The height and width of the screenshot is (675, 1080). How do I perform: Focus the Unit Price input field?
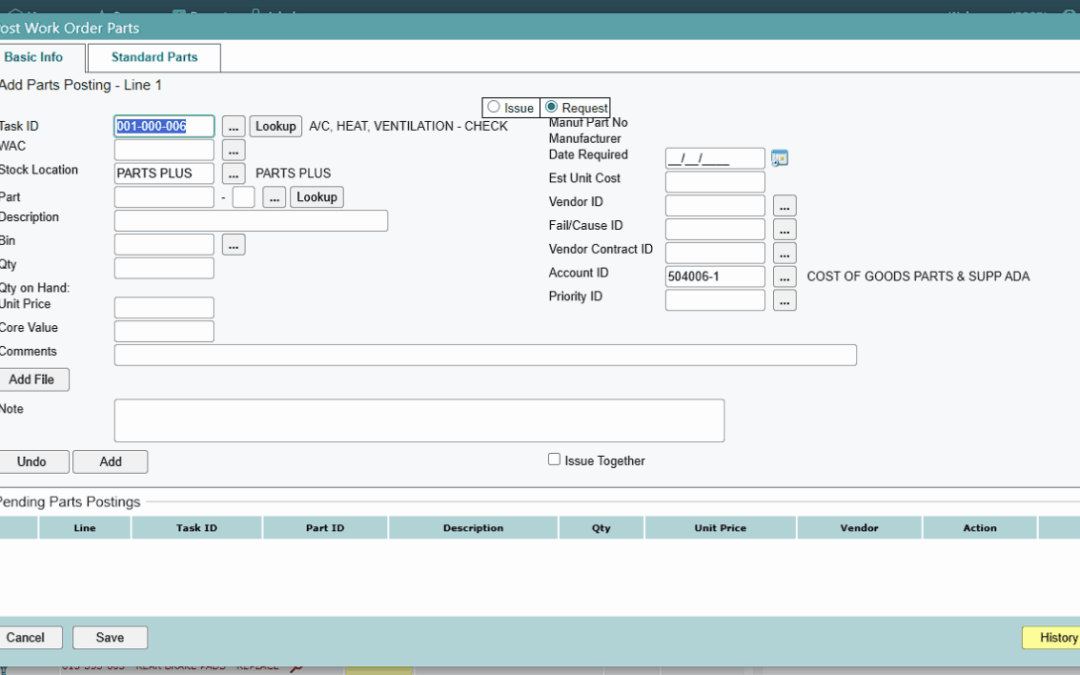pos(164,308)
